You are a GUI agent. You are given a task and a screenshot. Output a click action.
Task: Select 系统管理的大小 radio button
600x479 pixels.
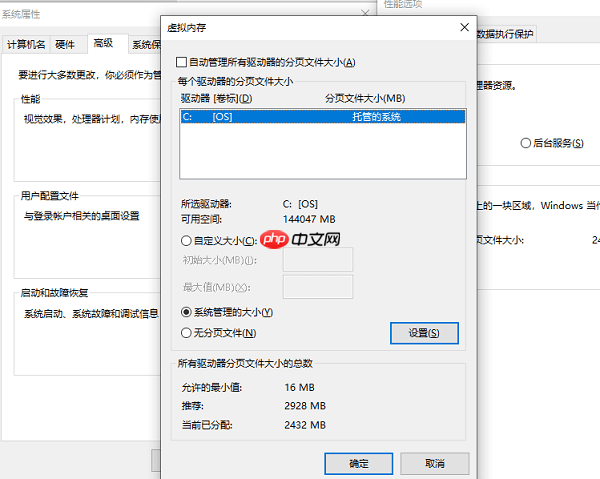coord(186,312)
